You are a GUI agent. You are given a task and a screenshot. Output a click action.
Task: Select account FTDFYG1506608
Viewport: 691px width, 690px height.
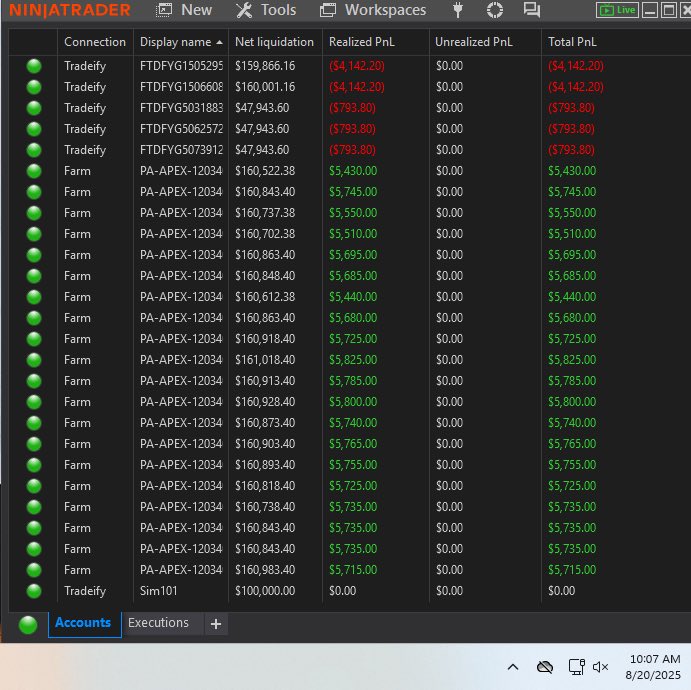[x=181, y=87]
